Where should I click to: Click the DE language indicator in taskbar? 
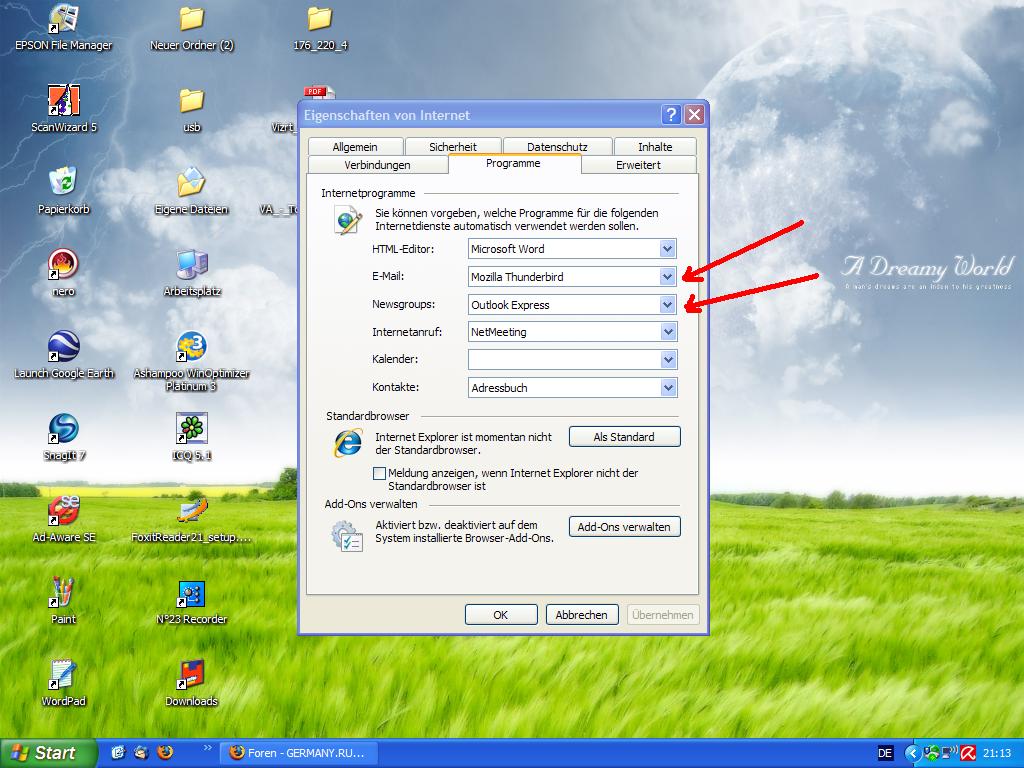pos(884,753)
